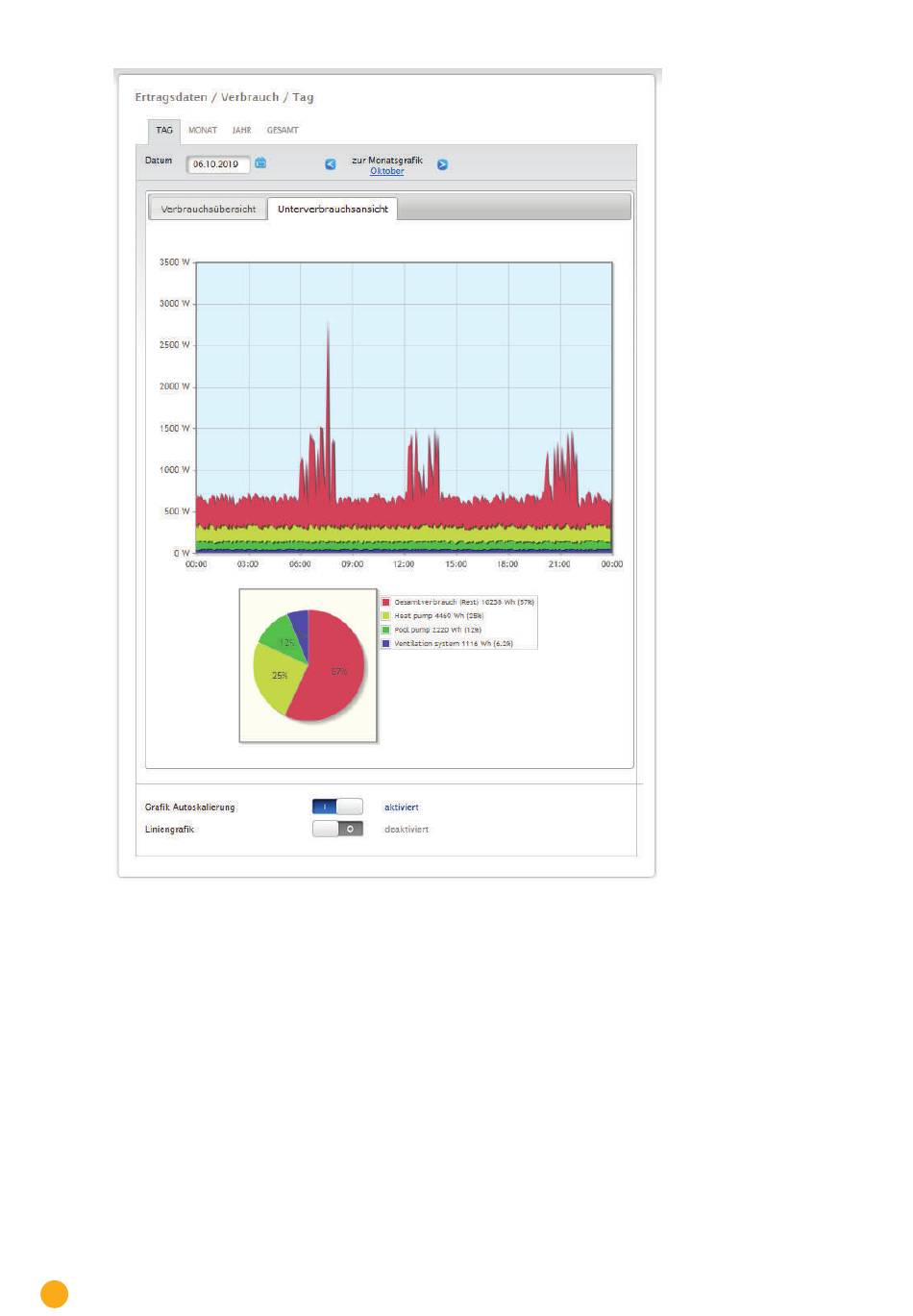The height and width of the screenshot is (1316, 913).
Task: Click the Datum input field 06.10.2019
Action: (218, 164)
